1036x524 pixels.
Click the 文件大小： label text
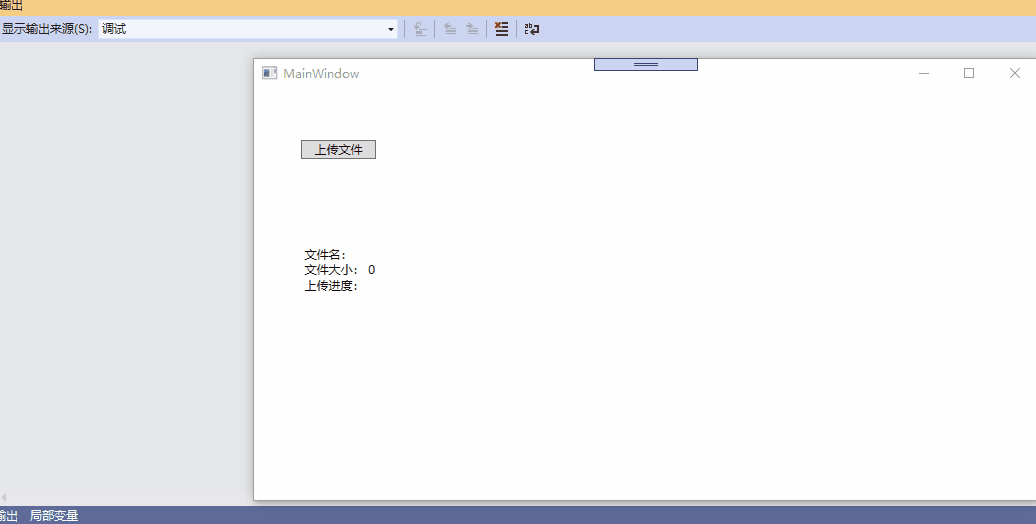click(x=332, y=270)
